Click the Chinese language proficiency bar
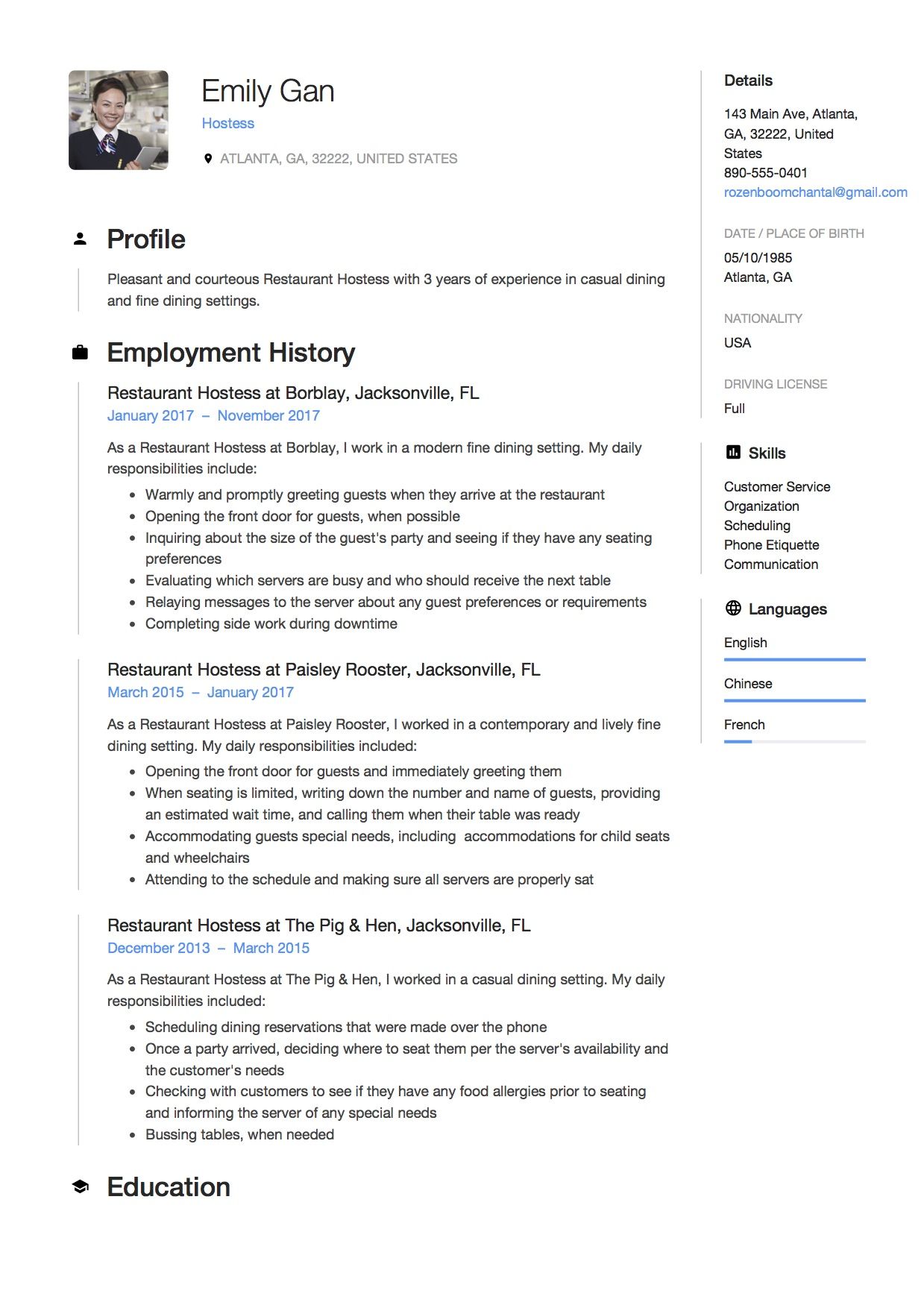 coord(794,700)
